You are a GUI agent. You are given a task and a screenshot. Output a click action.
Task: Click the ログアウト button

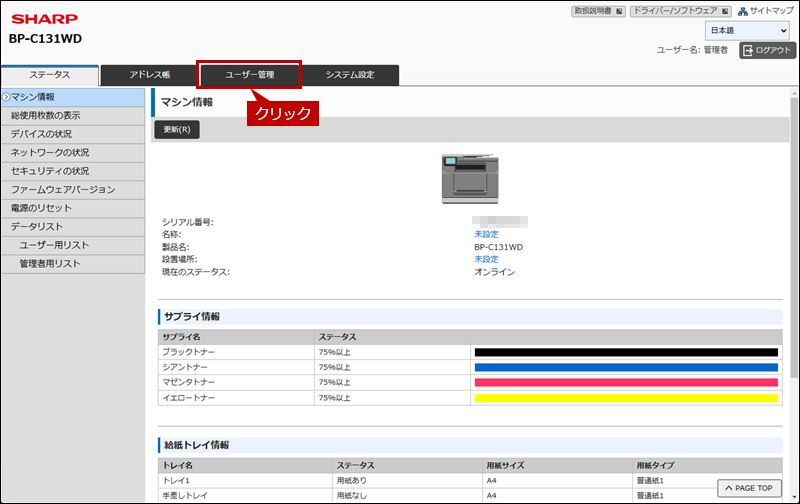(767, 50)
